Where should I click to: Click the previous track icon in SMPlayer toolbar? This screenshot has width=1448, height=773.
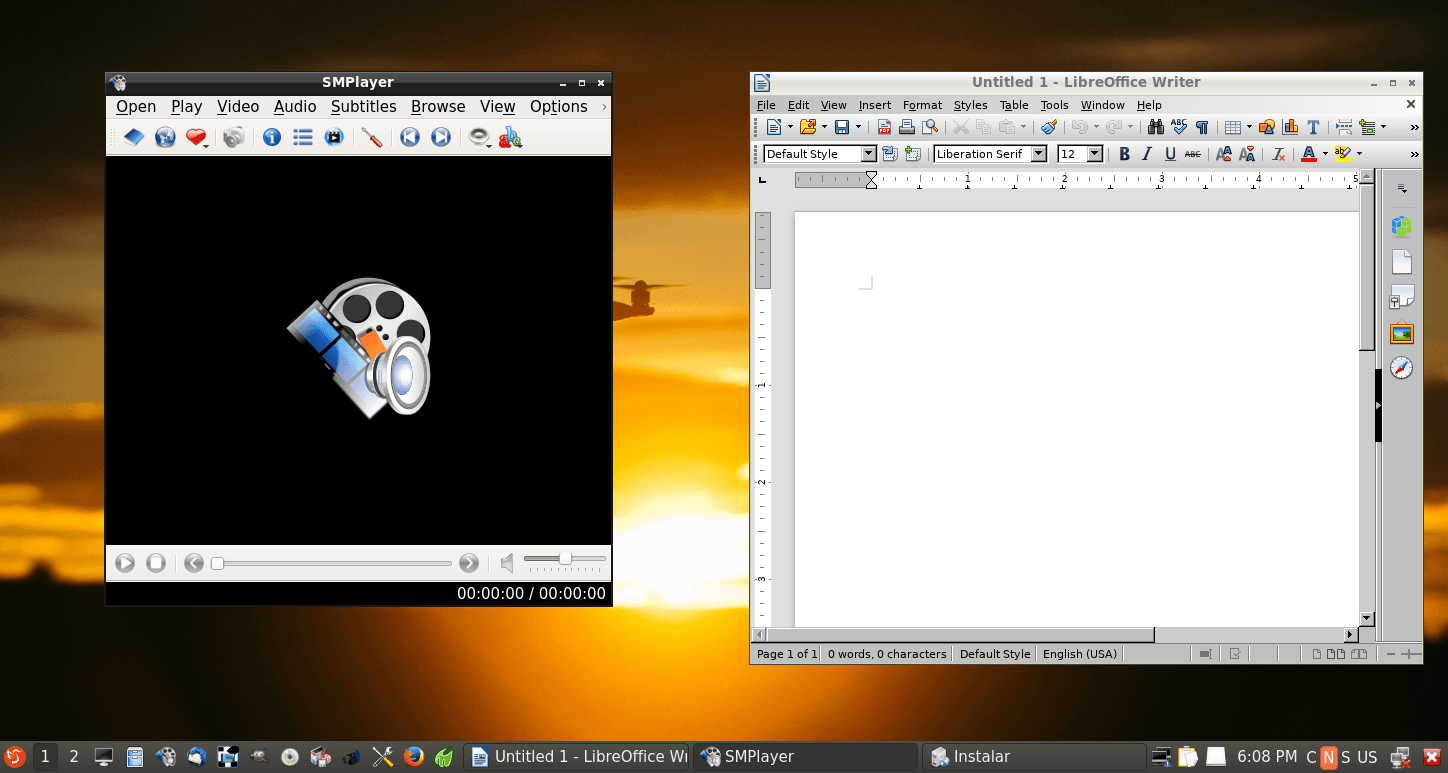[x=410, y=138]
